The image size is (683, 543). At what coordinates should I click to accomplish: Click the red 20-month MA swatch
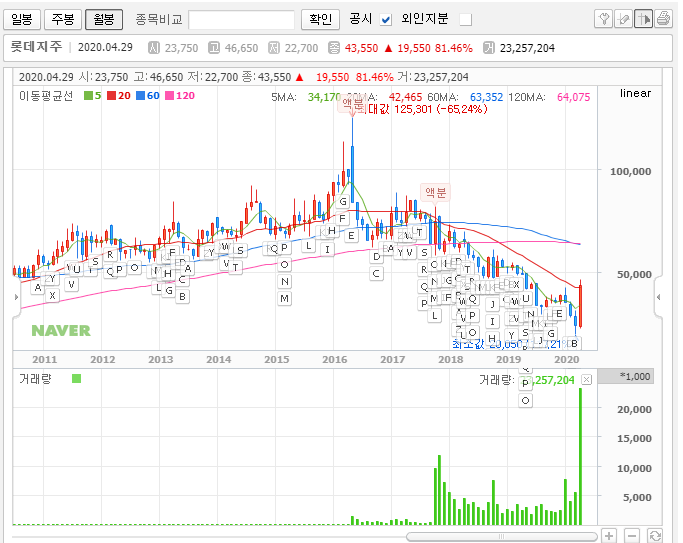[112, 95]
